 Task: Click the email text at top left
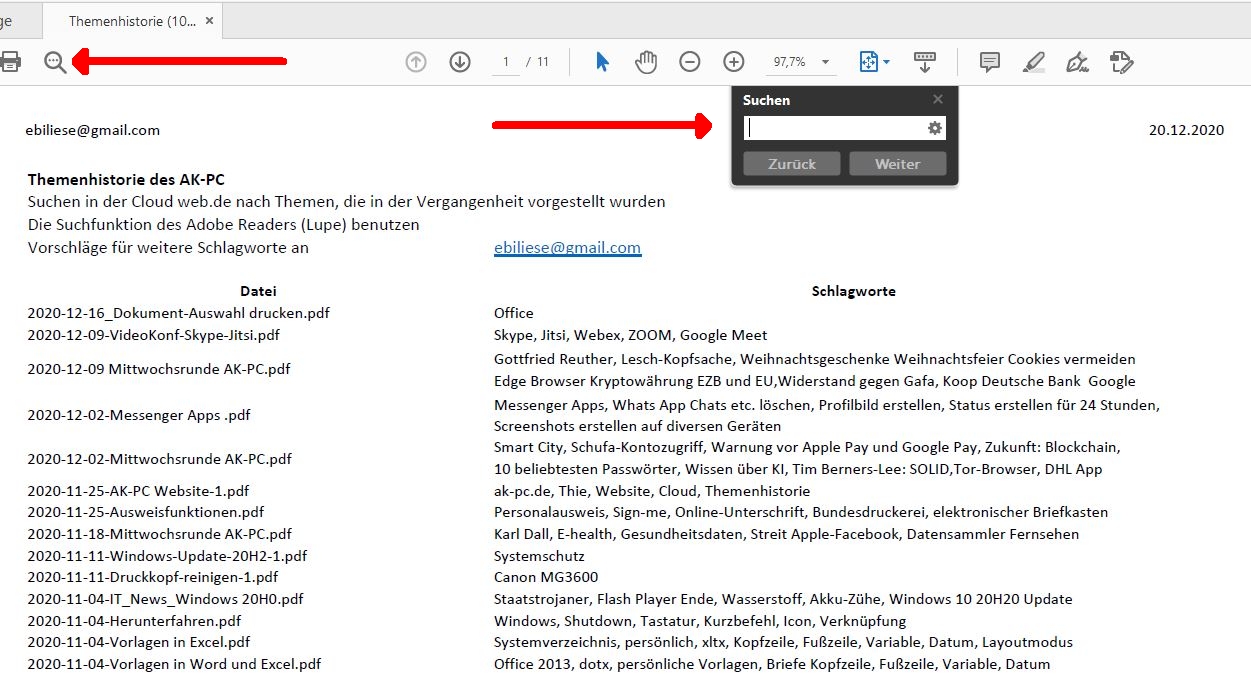(x=93, y=130)
